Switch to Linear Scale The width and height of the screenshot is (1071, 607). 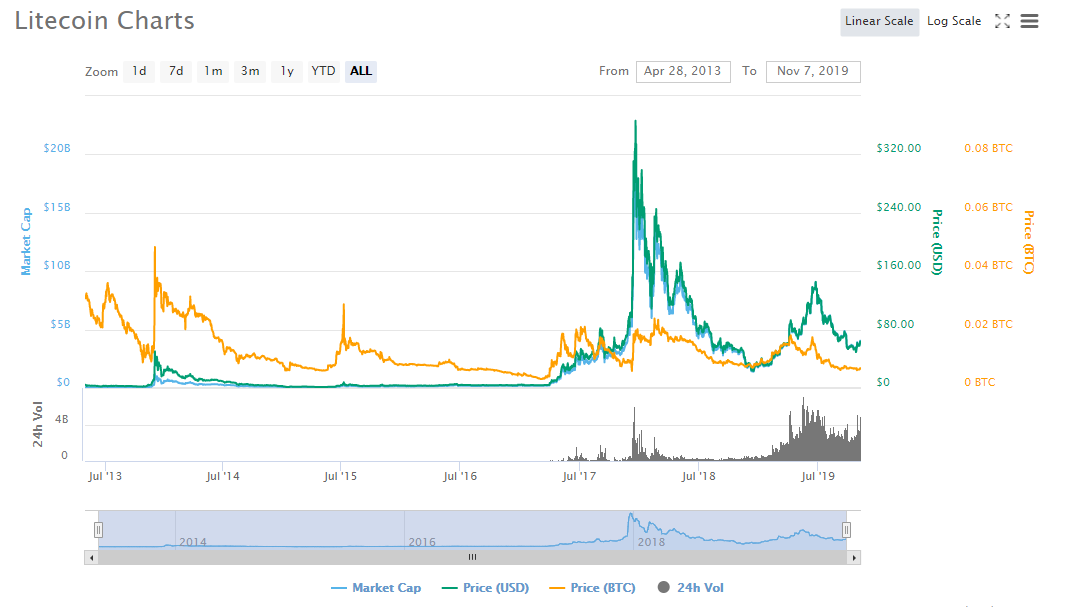[879, 21]
